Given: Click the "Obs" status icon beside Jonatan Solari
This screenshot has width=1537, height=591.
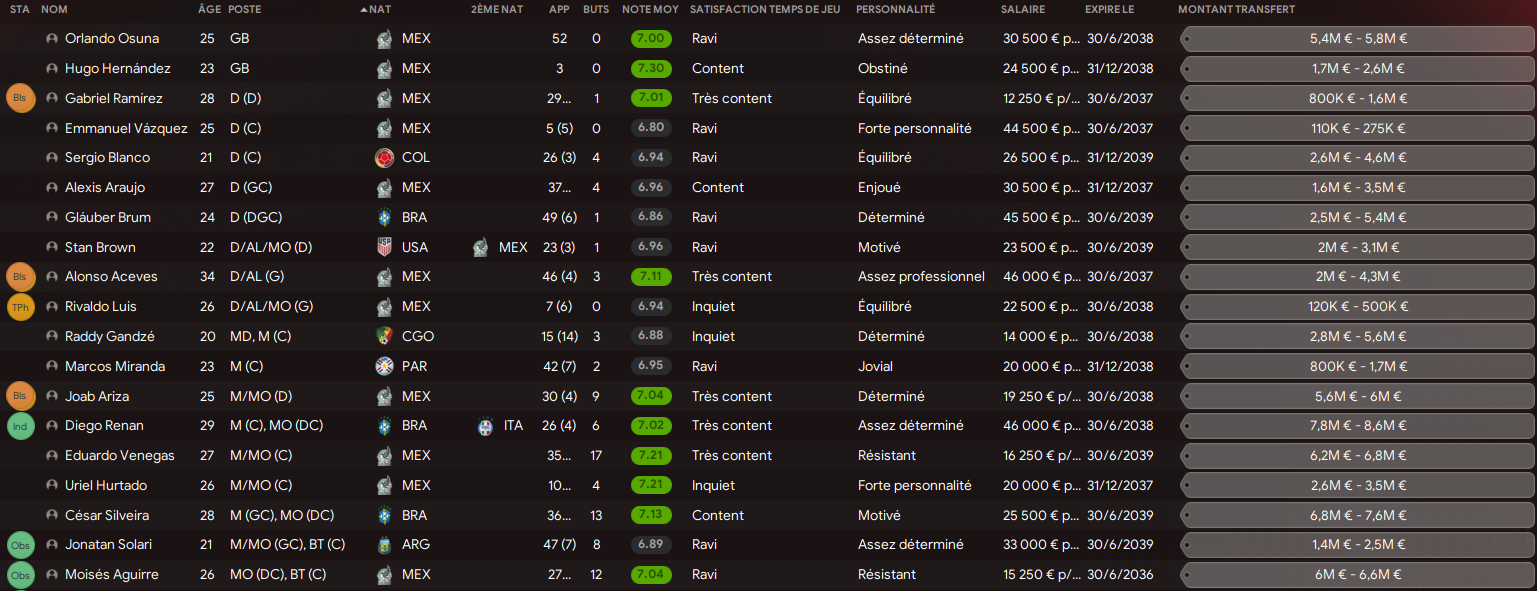Looking at the screenshot, I should click(x=21, y=545).
